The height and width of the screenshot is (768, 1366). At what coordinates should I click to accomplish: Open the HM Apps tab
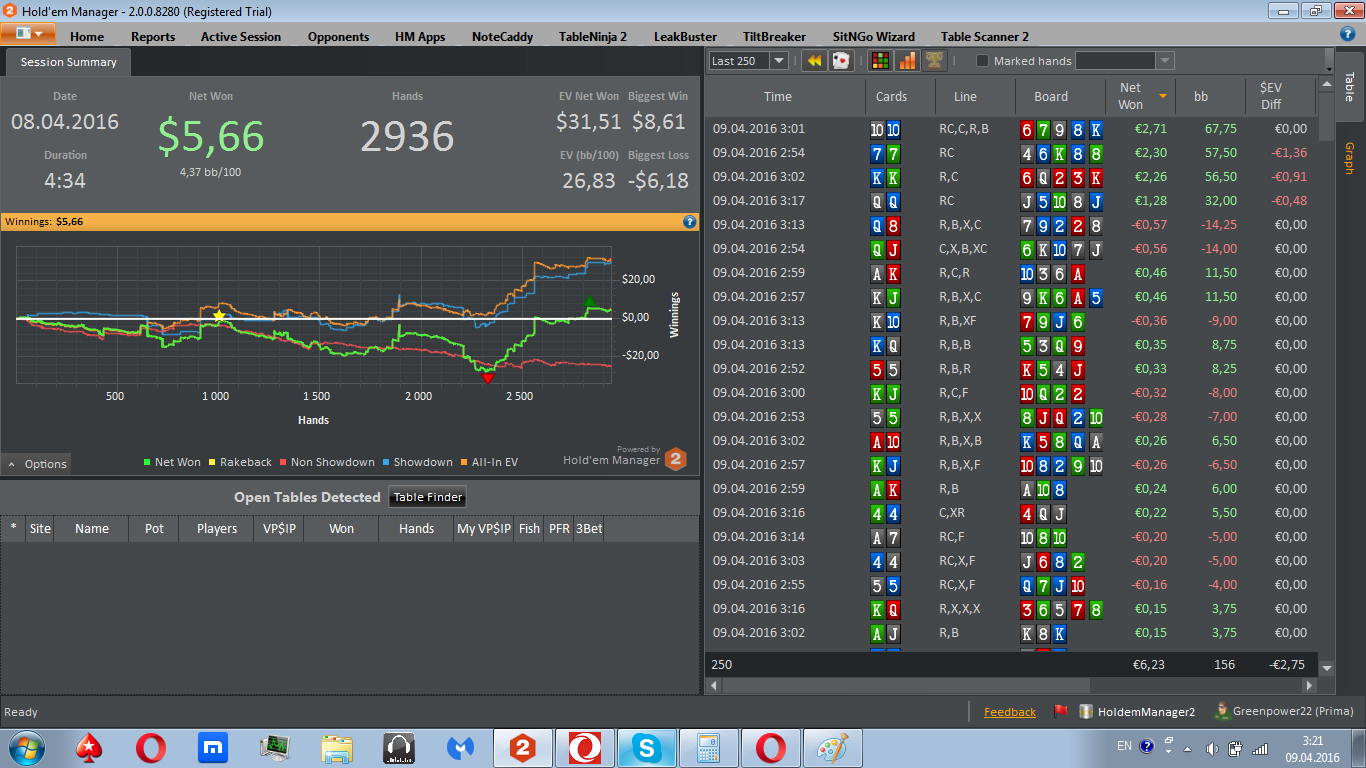(420, 36)
